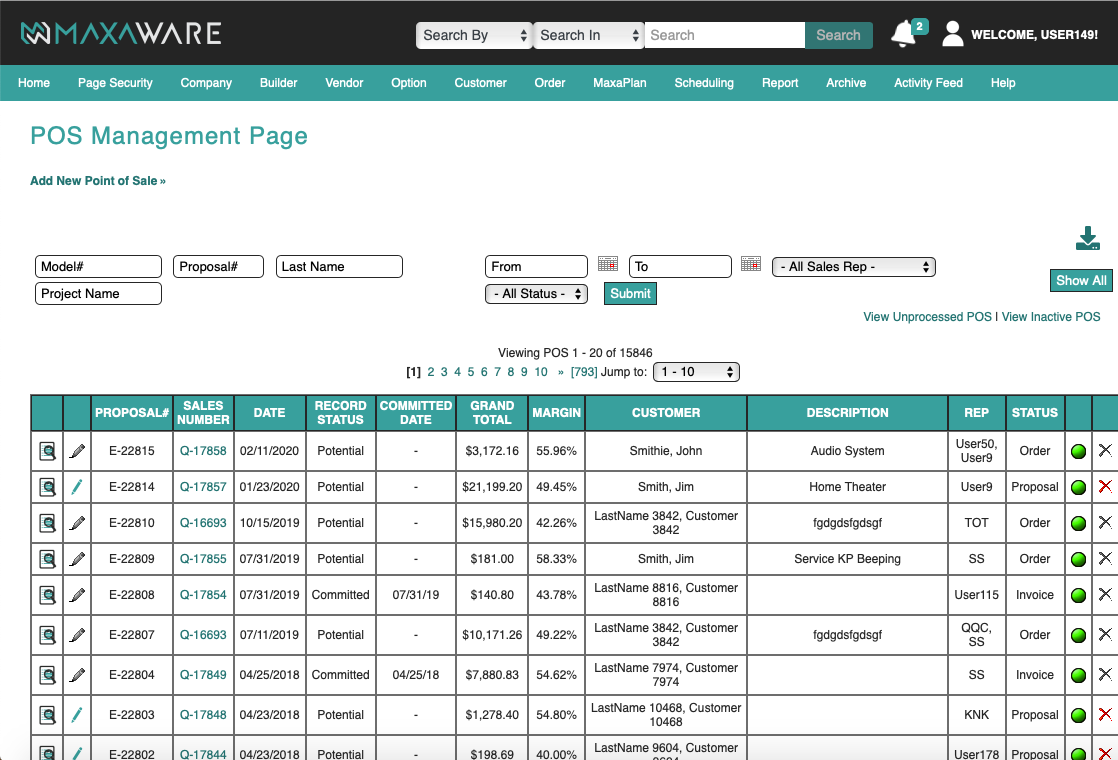Open Add New Point of Sale link

point(98,181)
